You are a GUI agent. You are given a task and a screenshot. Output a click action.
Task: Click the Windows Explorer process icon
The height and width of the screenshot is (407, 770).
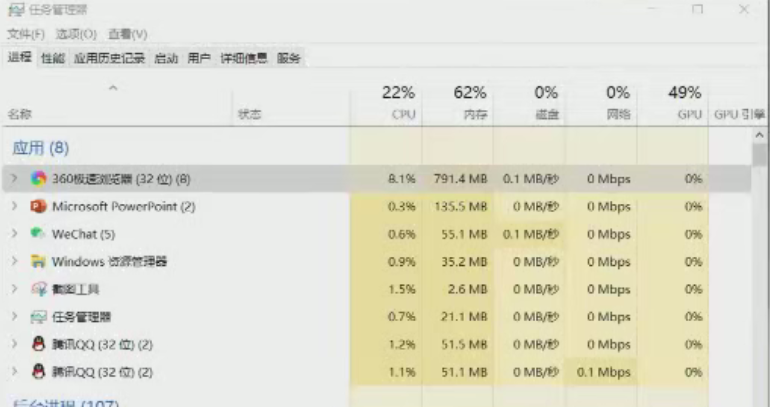point(38,262)
